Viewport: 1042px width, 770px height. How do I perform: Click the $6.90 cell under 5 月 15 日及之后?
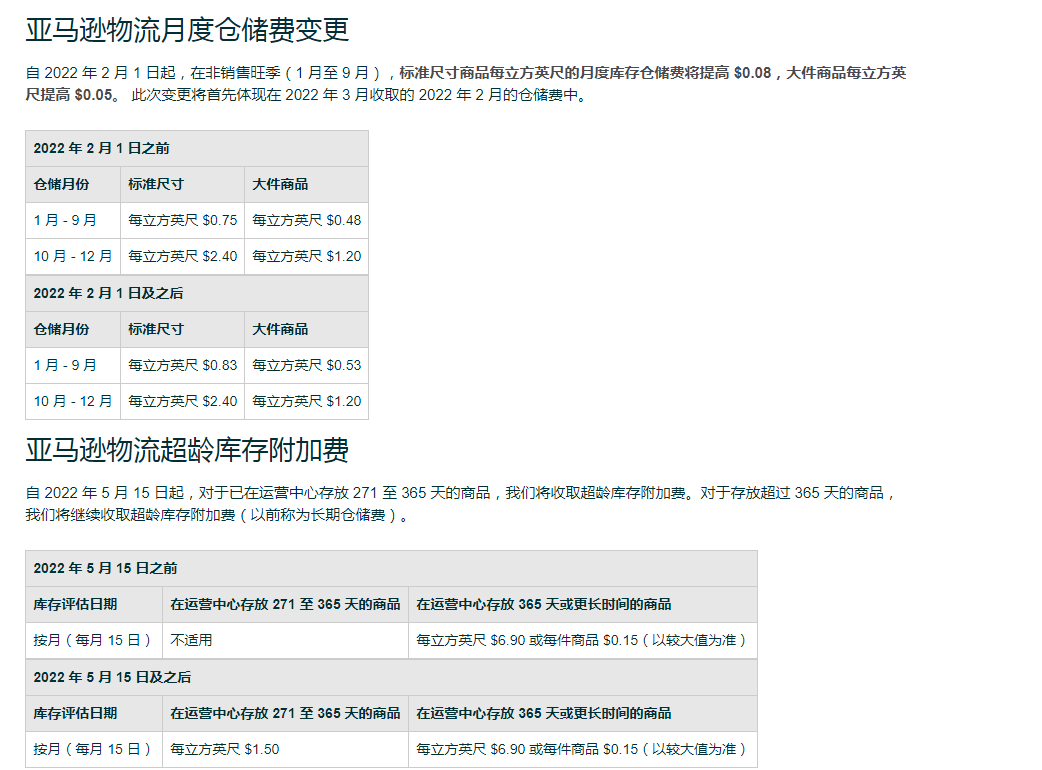[581, 749]
